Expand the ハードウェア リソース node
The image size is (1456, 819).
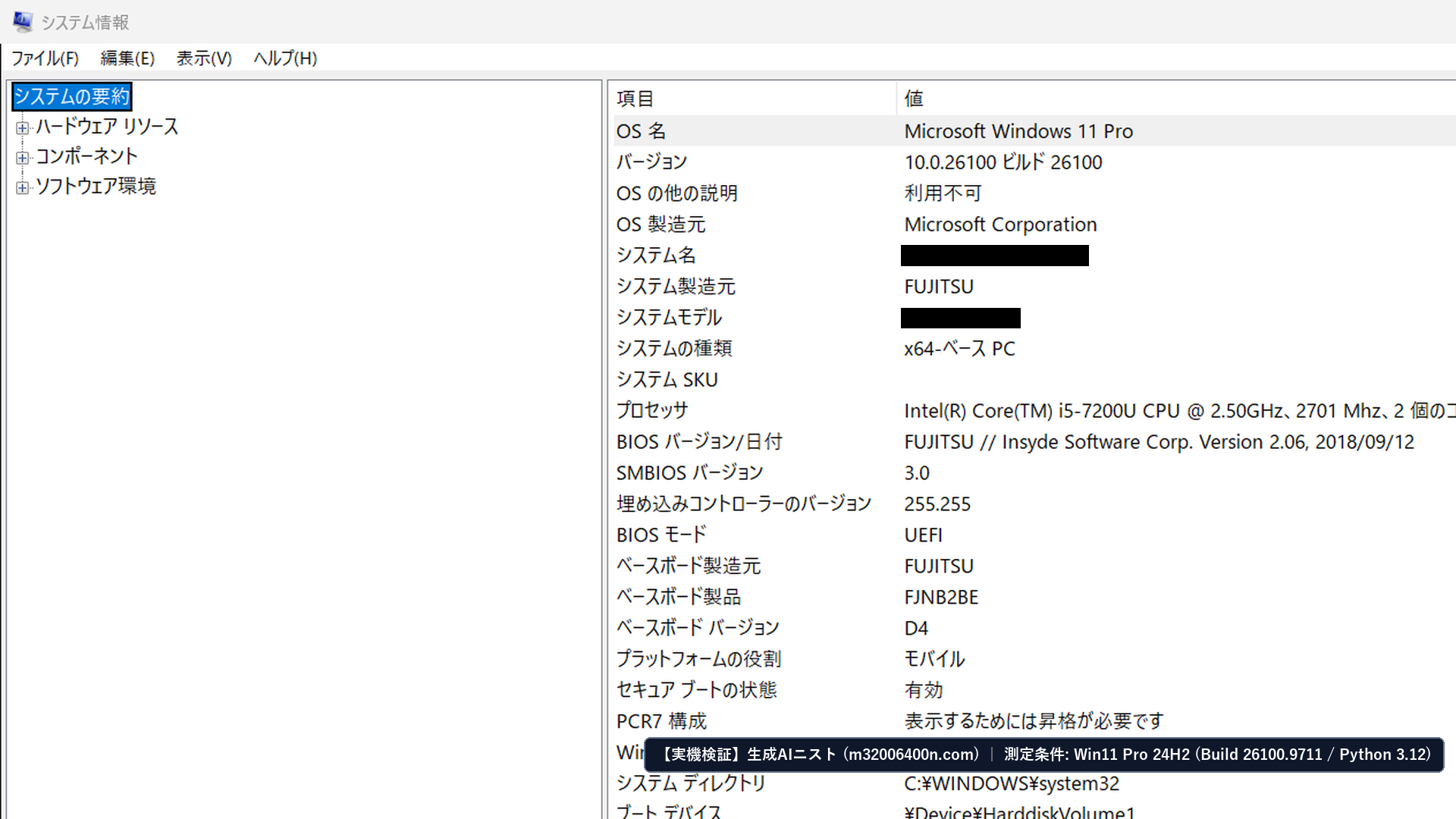(22, 127)
